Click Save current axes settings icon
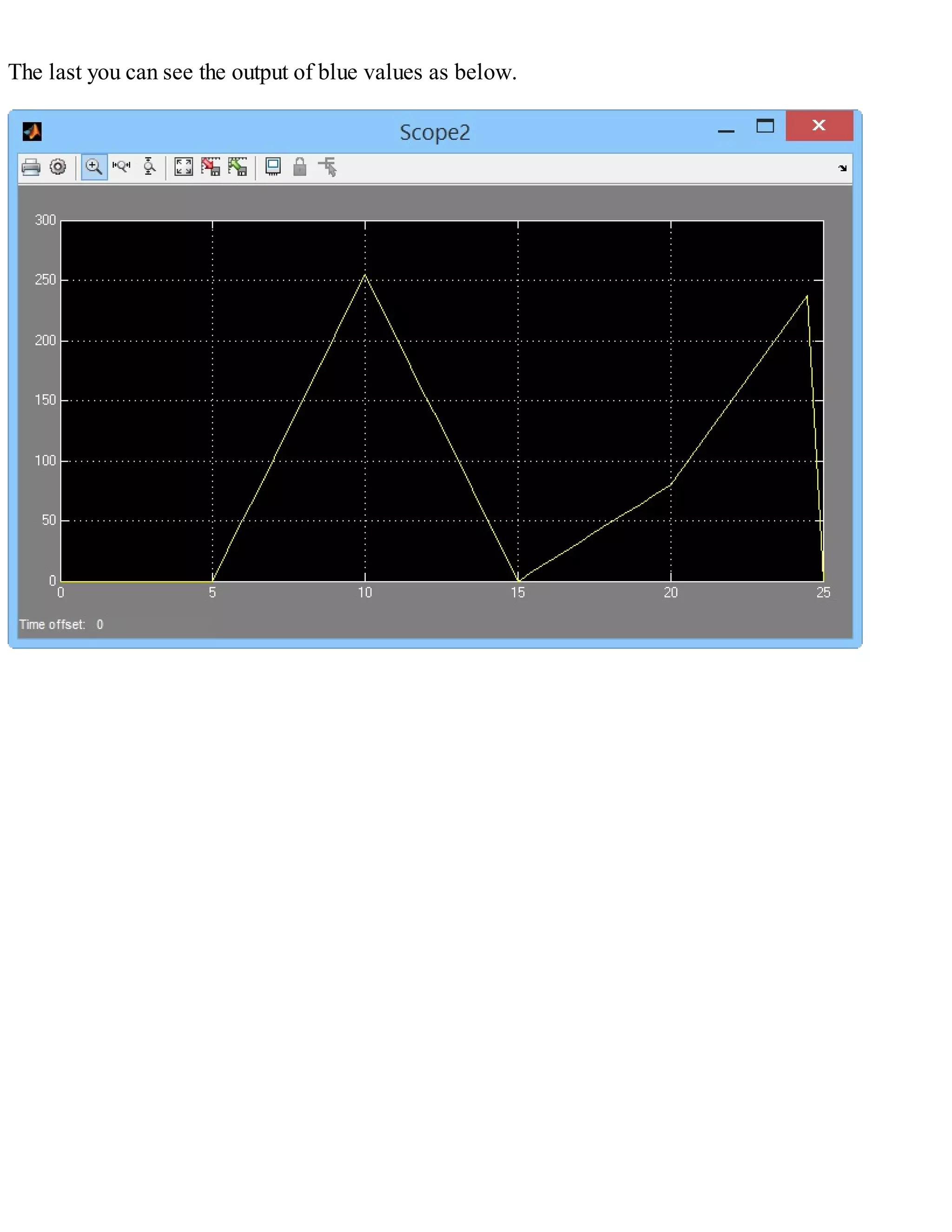952x1232 pixels. click(x=211, y=167)
